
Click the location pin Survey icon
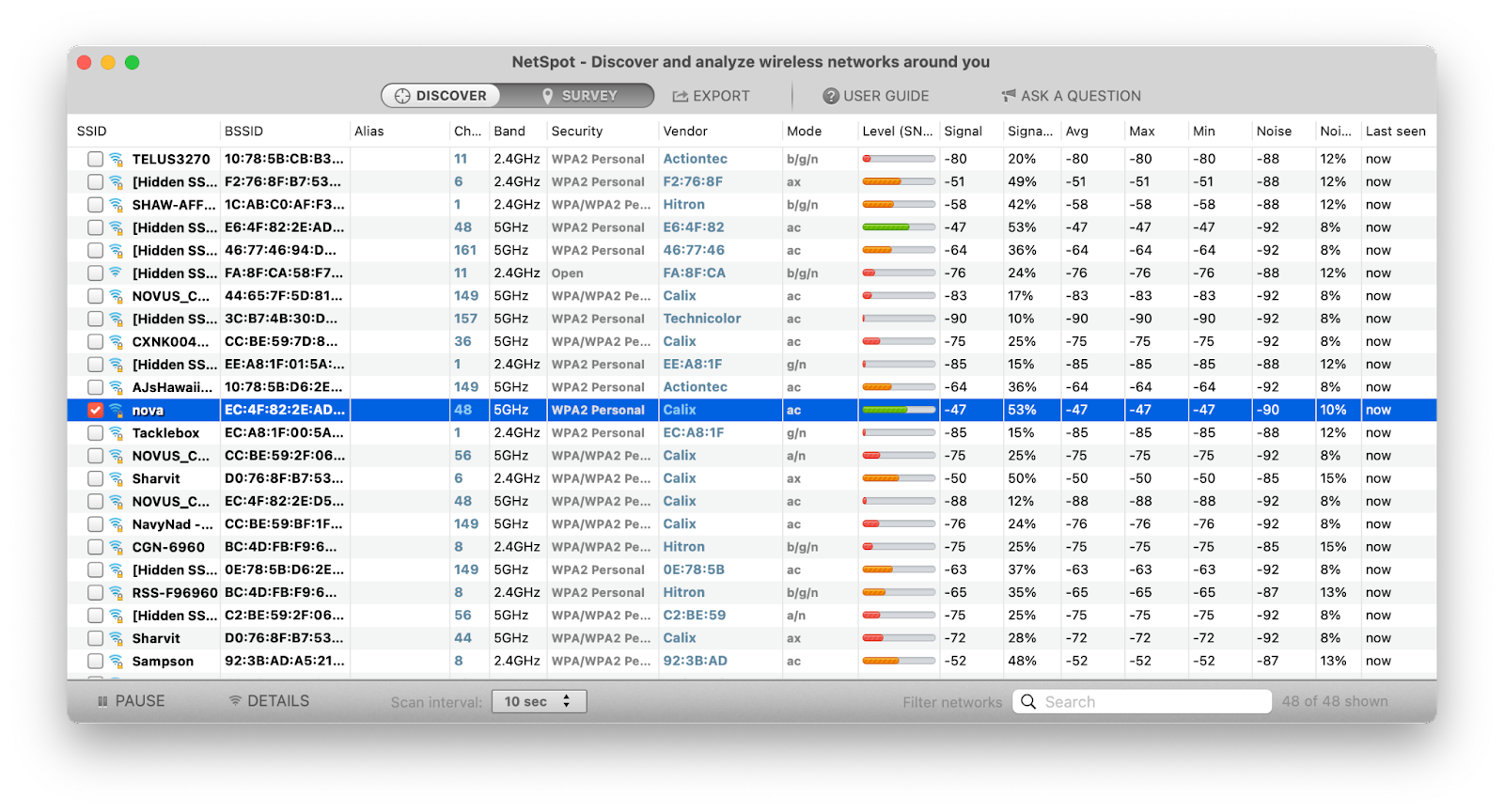coord(547,96)
